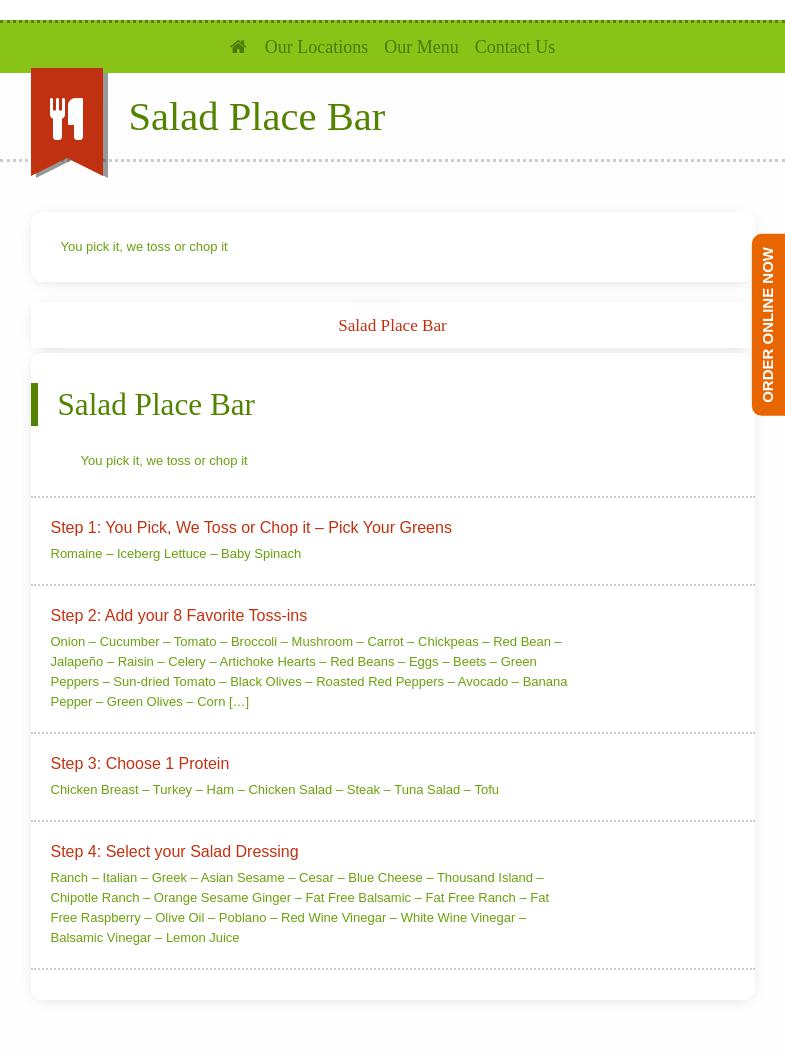Open Step 1 Pick Your Greens heading
This screenshot has width=785, height=1054.
tap(251, 528)
